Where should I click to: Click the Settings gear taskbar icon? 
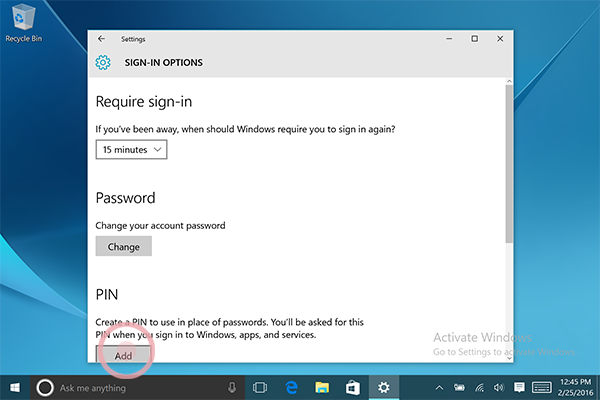(x=384, y=388)
